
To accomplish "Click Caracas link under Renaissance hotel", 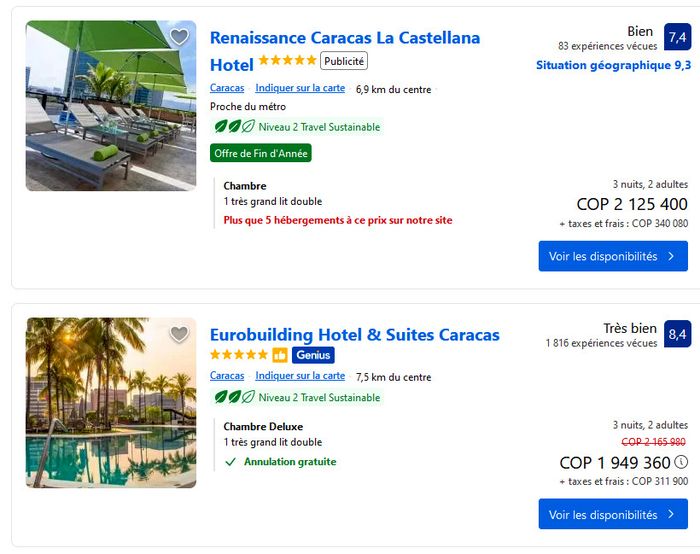I will point(227,88).
